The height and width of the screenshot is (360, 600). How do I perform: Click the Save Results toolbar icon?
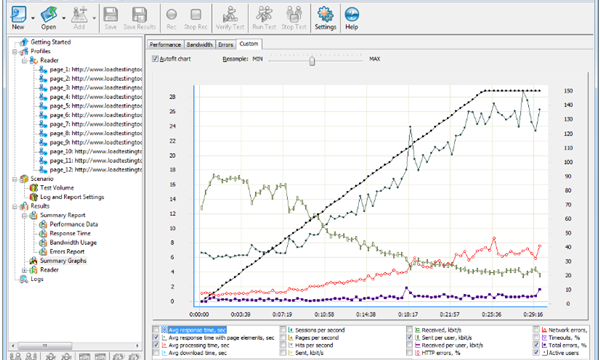point(139,15)
